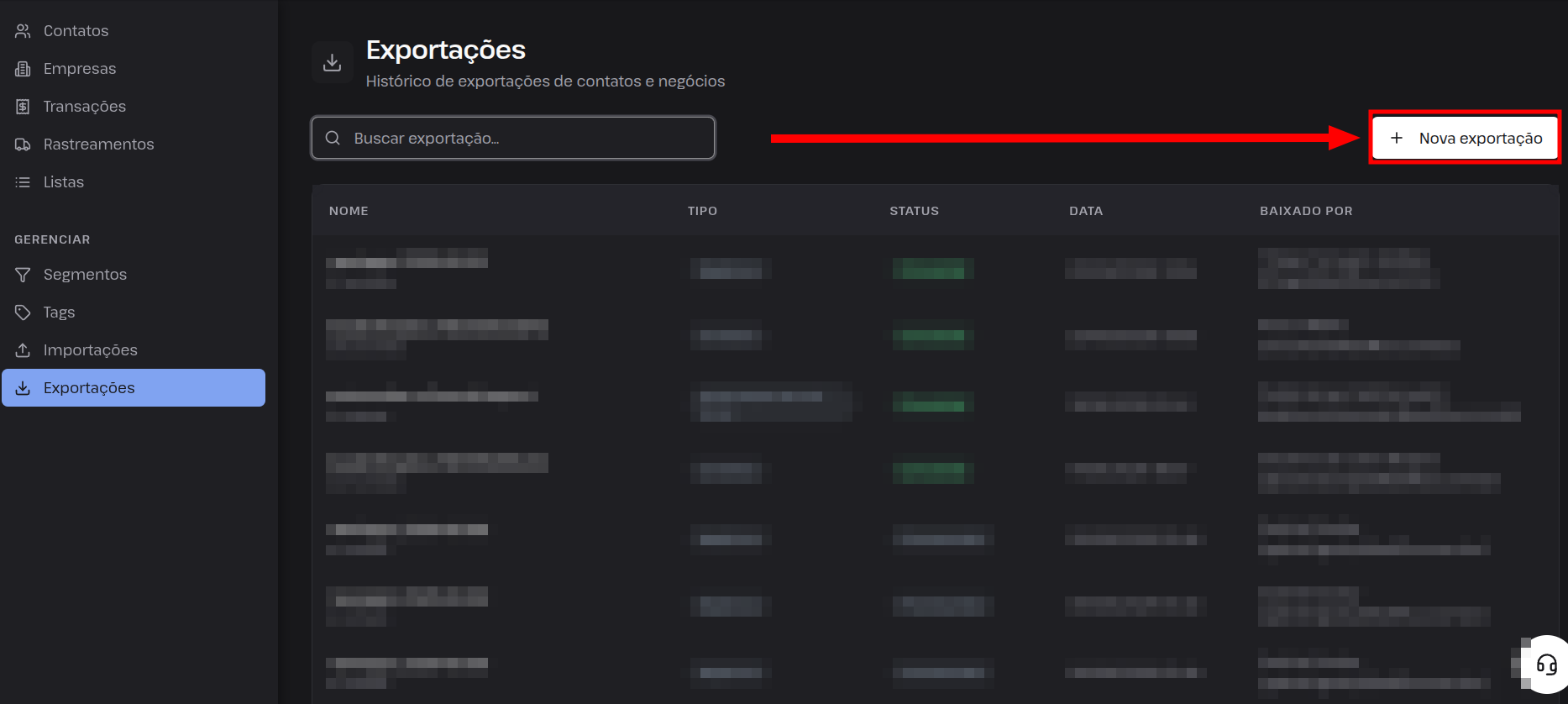The image size is (1568, 704).
Task: Click the Importações upload icon
Action: (23, 350)
